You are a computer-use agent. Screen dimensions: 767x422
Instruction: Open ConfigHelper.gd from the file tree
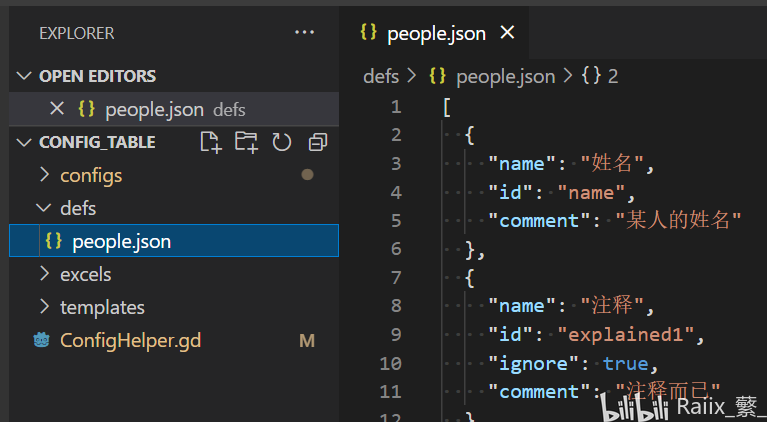pyautogui.click(x=130, y=340)
